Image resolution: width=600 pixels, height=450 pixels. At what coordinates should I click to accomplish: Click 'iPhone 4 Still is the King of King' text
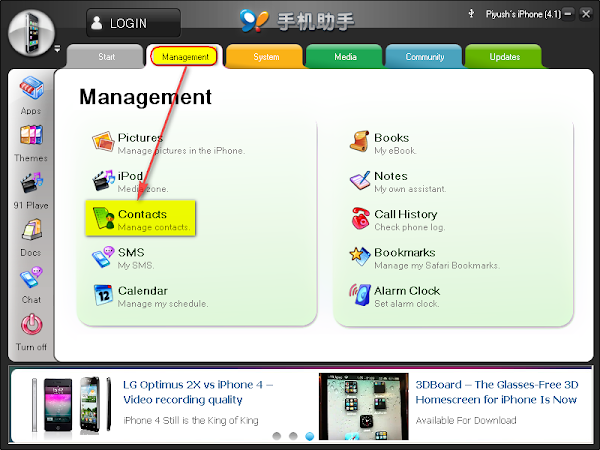[x=191, y=420]
